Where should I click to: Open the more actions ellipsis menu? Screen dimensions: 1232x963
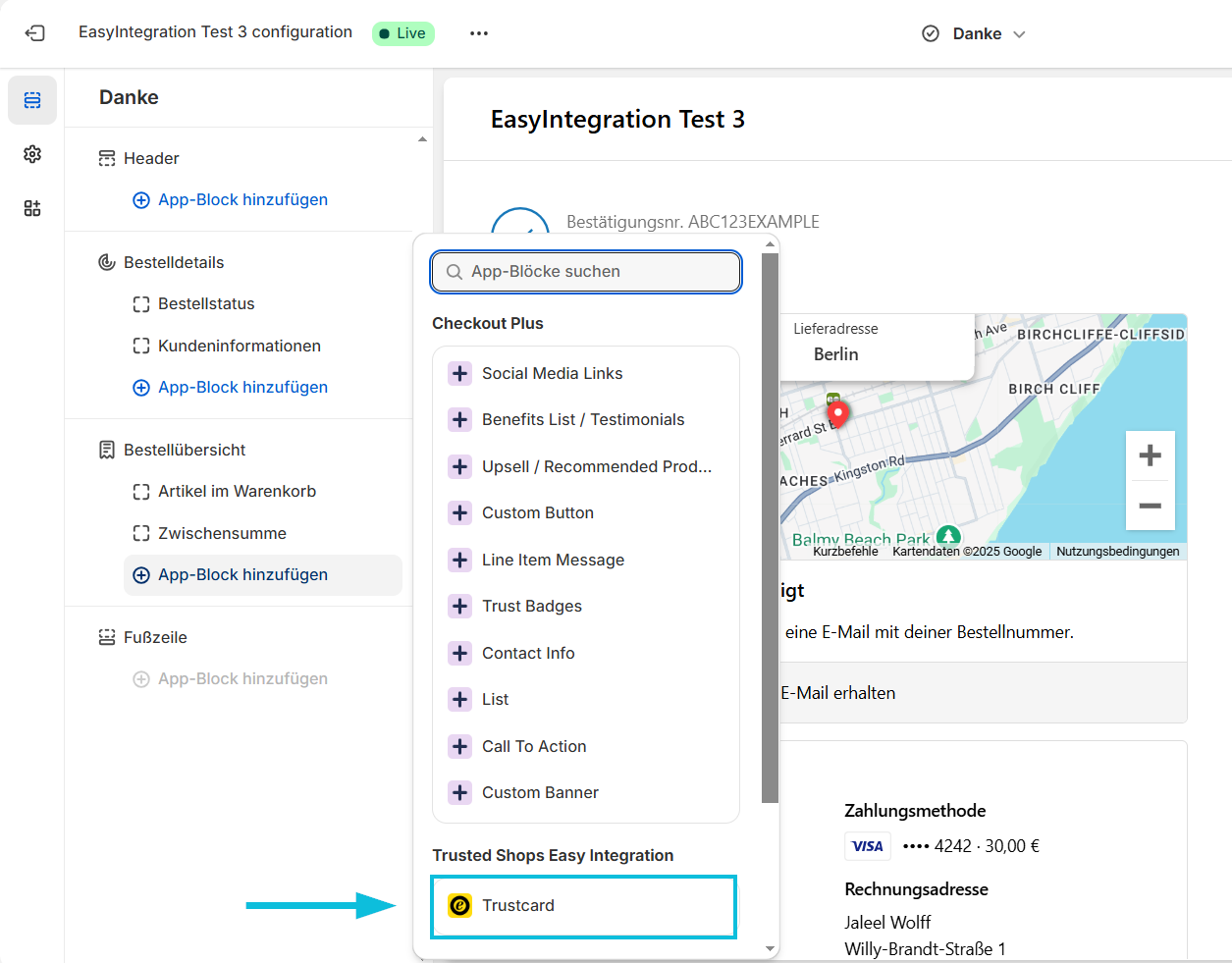pos(479,33)
